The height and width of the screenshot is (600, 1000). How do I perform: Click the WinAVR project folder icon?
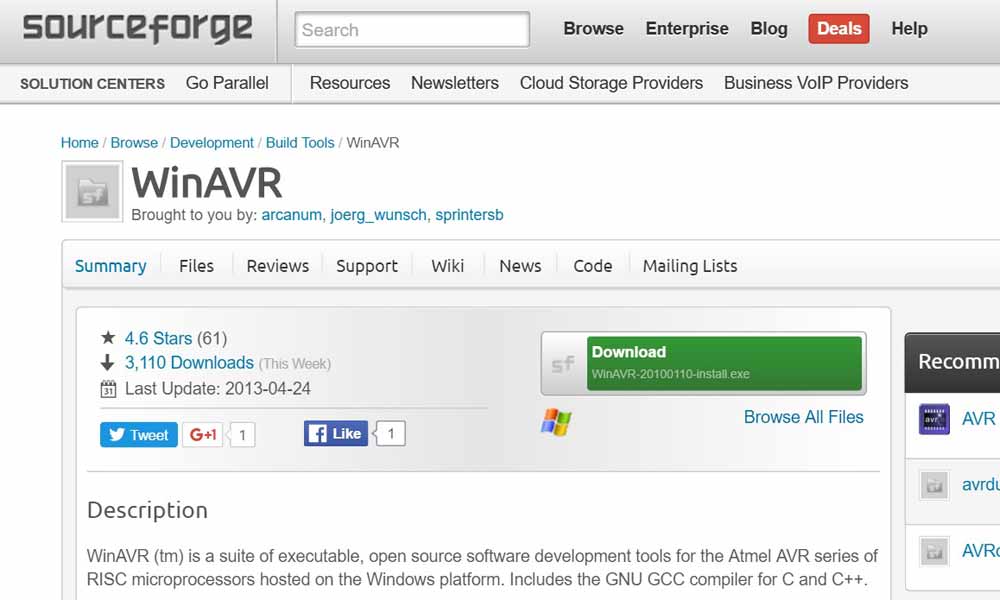tap(92, 191)
